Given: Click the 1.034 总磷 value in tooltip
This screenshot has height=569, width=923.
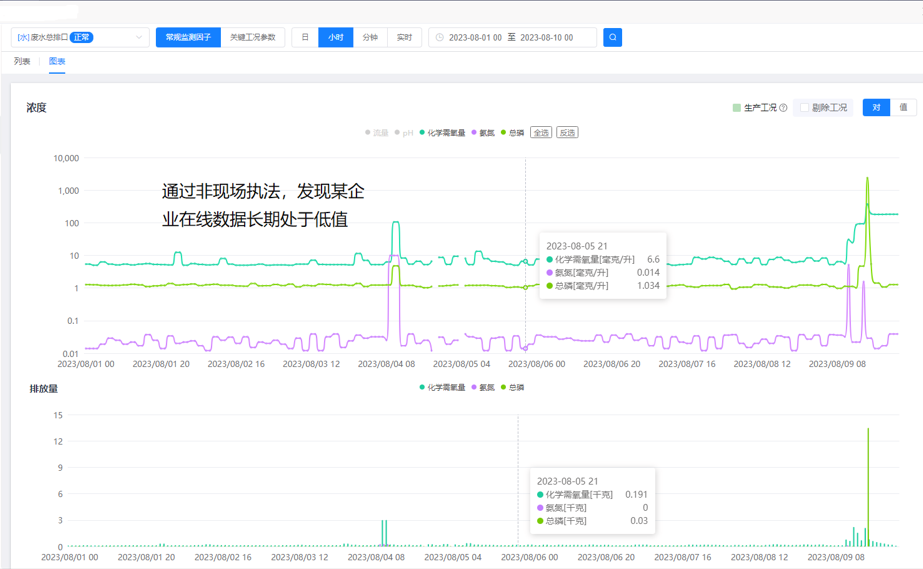Looking at the screenshot, I should click(648, 285).
